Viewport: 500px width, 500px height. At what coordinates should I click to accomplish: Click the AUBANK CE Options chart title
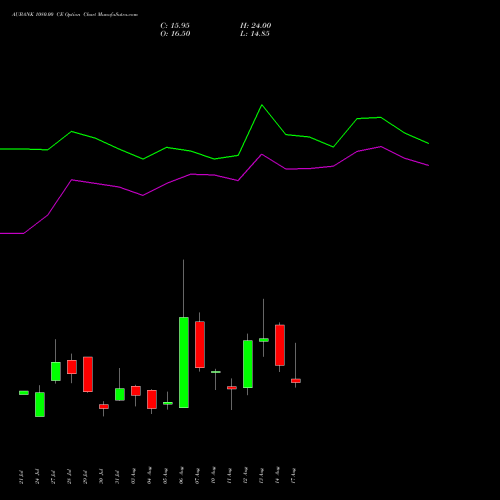pos(75,15)
